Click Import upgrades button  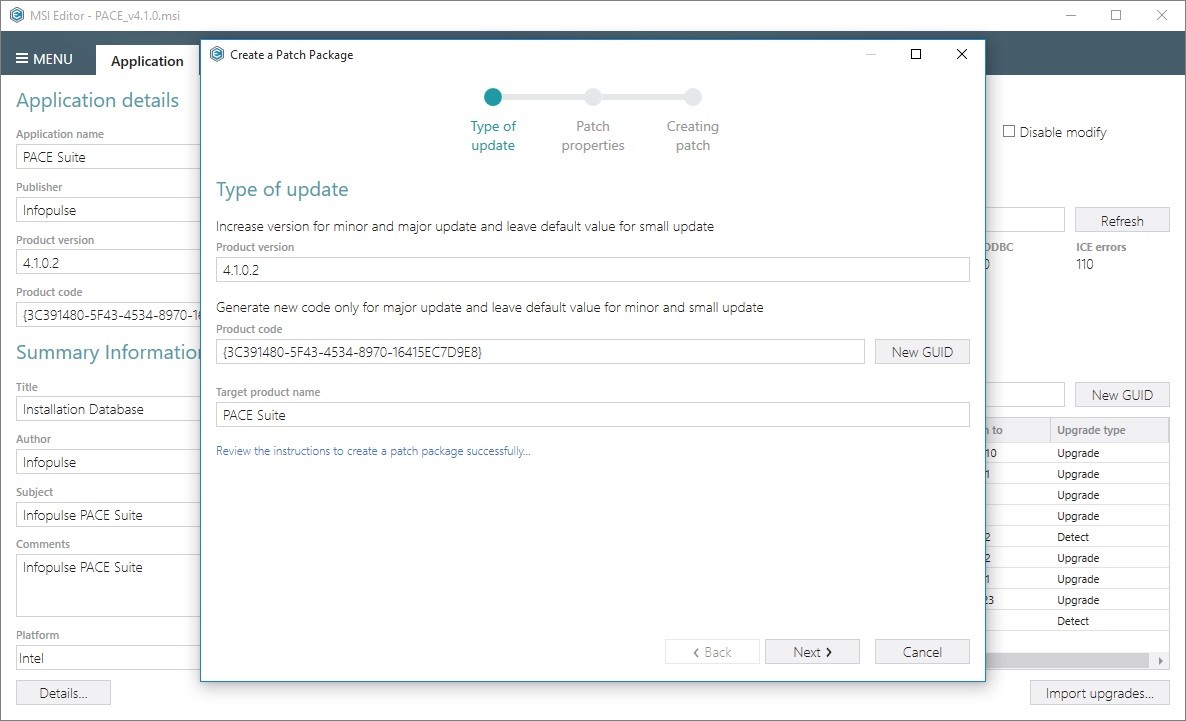pyautogui.click(x=1099, y=693)
